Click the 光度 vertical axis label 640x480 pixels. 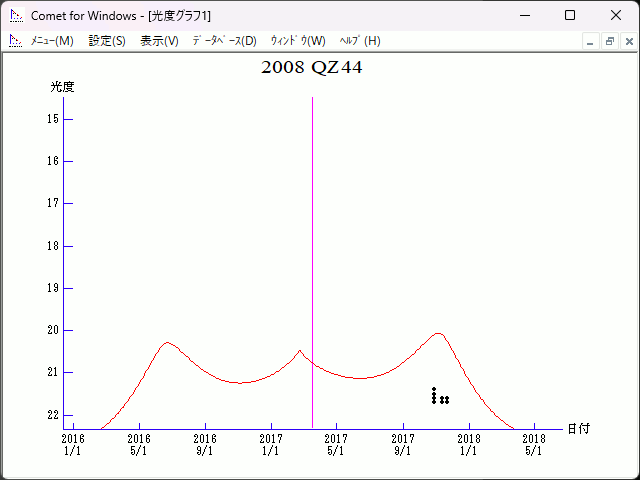63,87
